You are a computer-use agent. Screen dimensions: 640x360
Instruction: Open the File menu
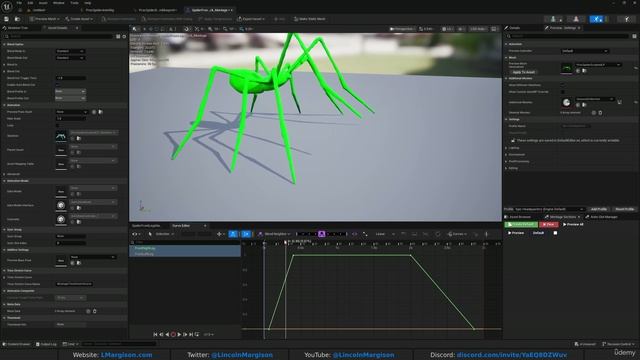(x=19, y=2)
